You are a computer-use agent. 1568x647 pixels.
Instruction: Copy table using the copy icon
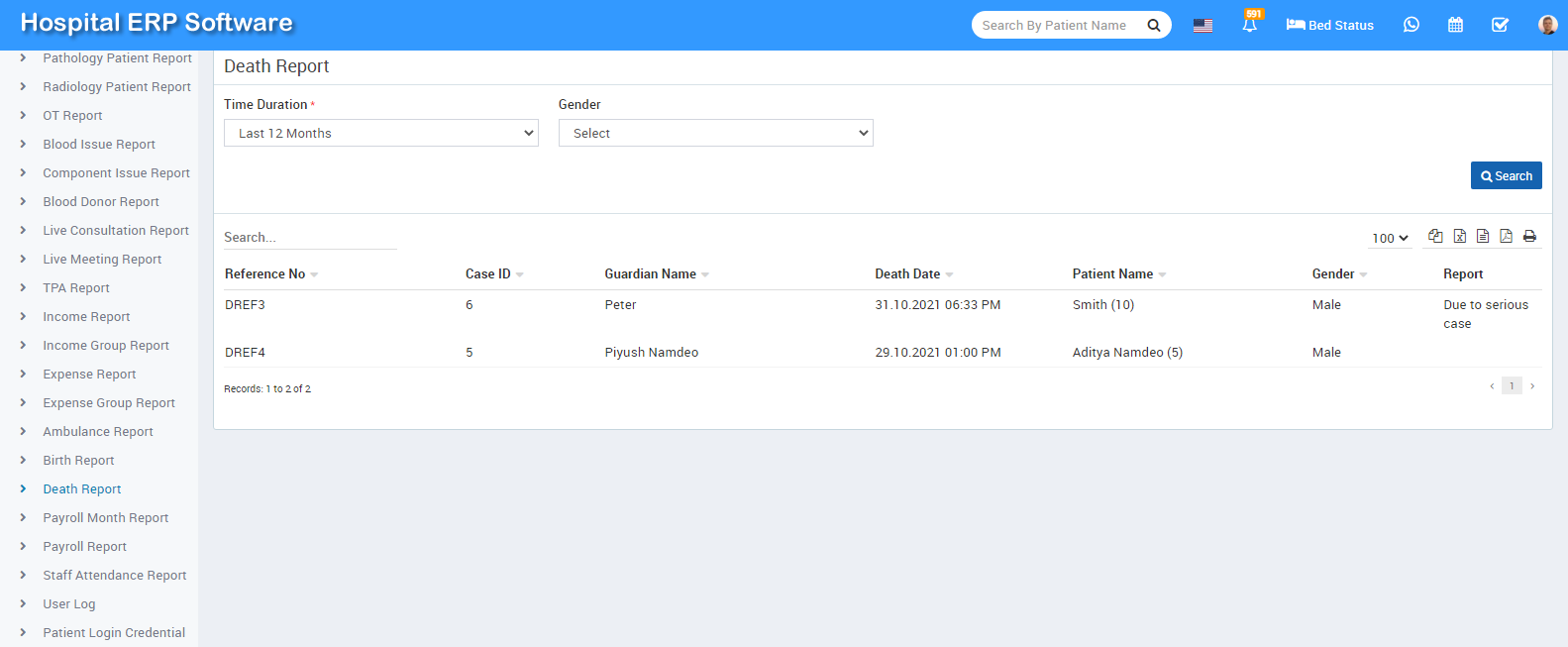[x=1435, y=236]
